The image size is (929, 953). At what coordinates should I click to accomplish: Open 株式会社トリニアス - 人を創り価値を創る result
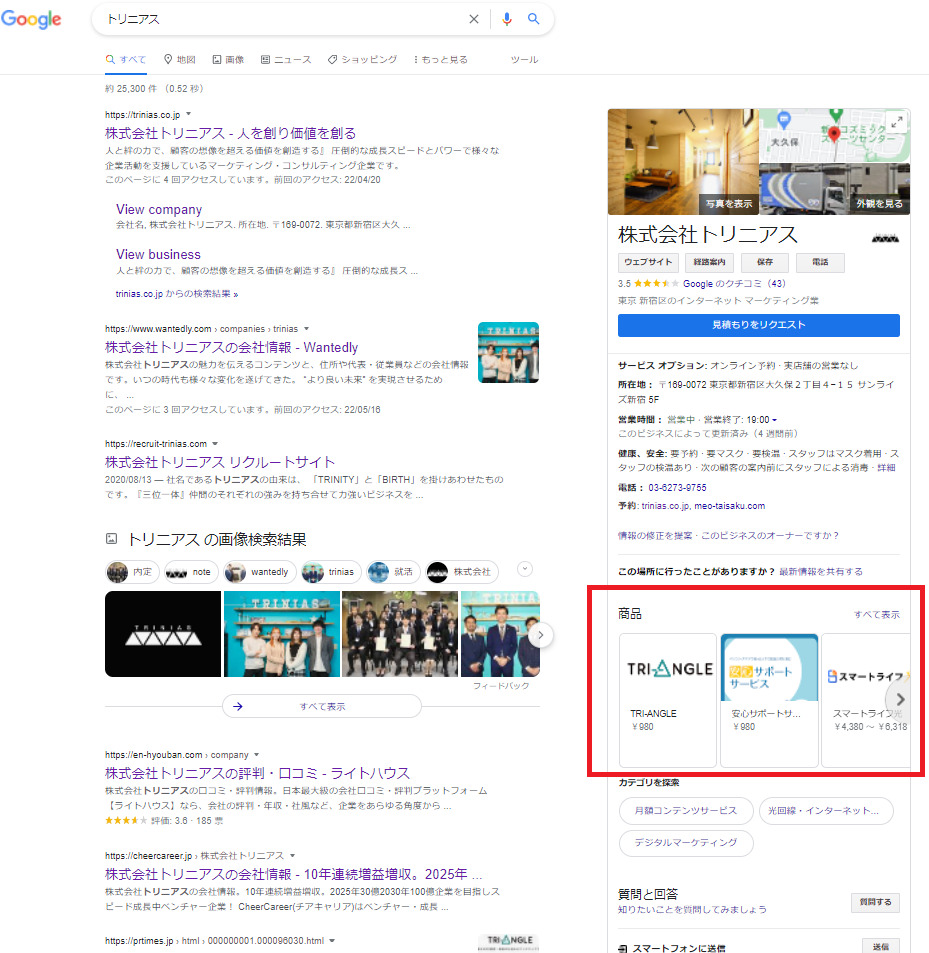pos(230,133)
